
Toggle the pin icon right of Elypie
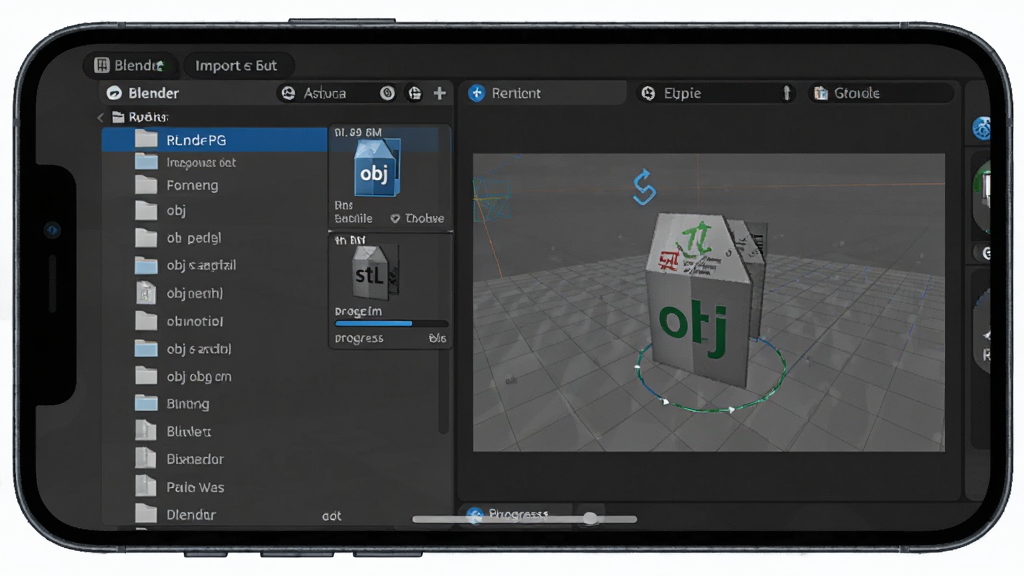[787, 93]
